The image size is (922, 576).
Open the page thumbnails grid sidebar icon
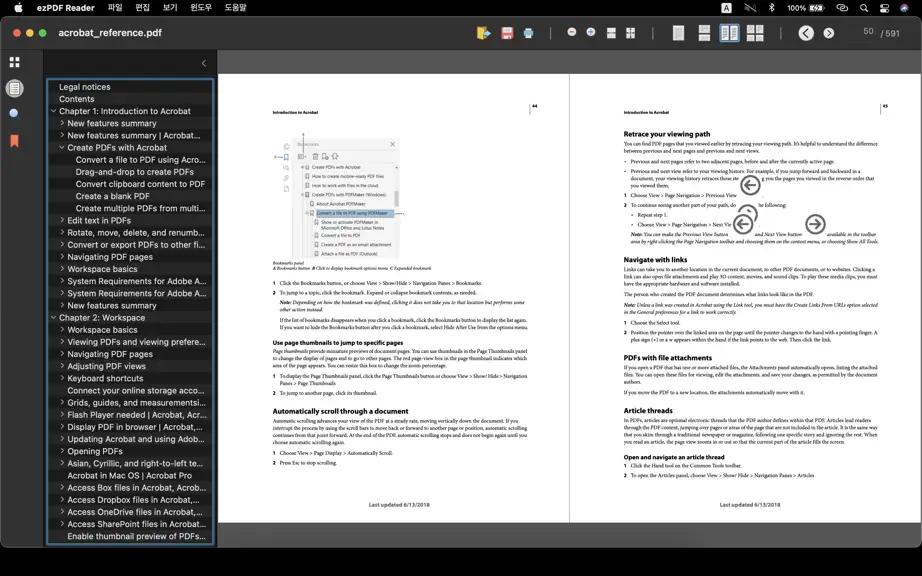click(x=15, y=62)
